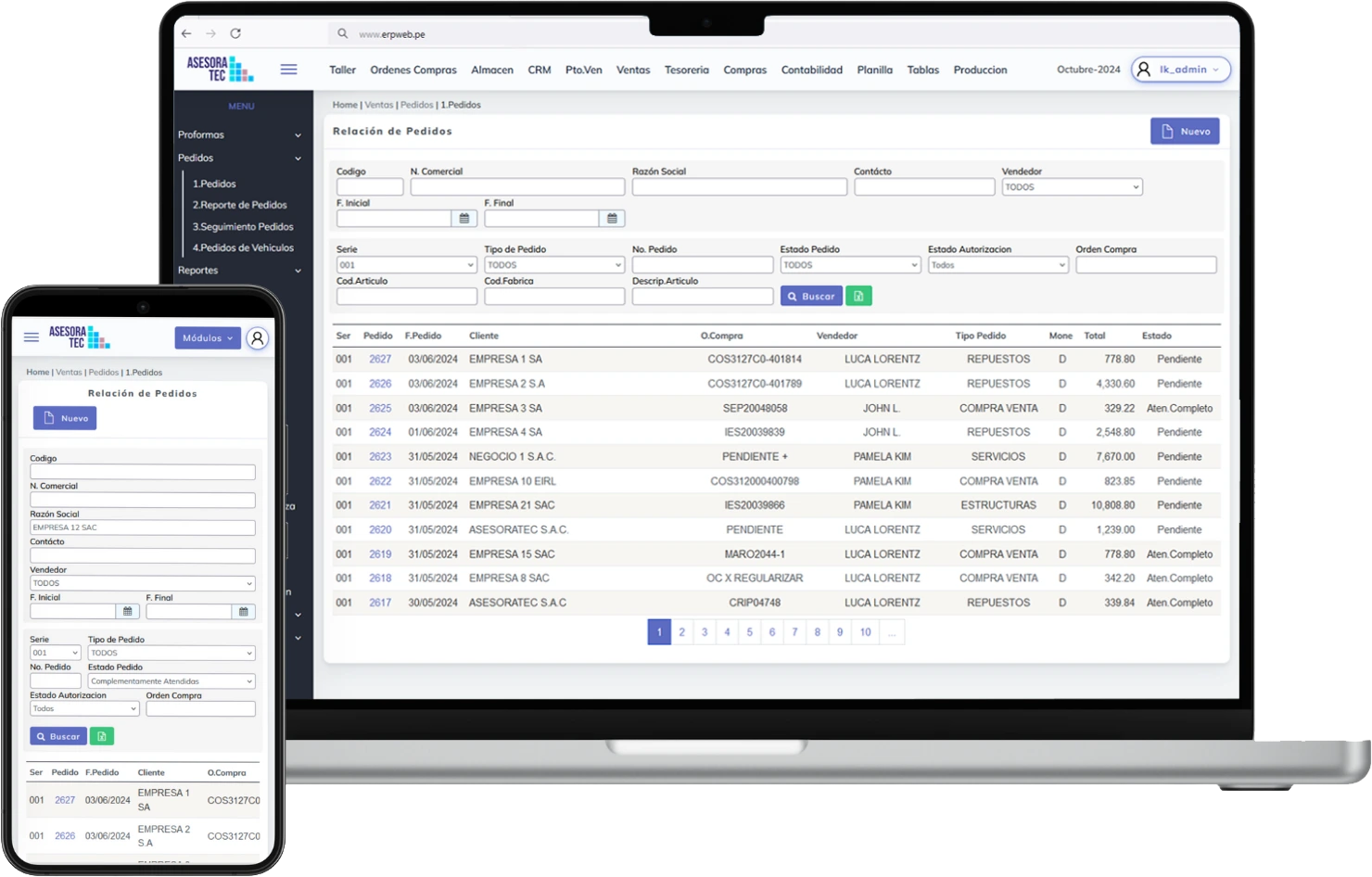The height and width of the screenshot is (877, 1372).
Task: Click the desktop hamburger menu icon
Action: pyautogui.click(x=288, y=70)
